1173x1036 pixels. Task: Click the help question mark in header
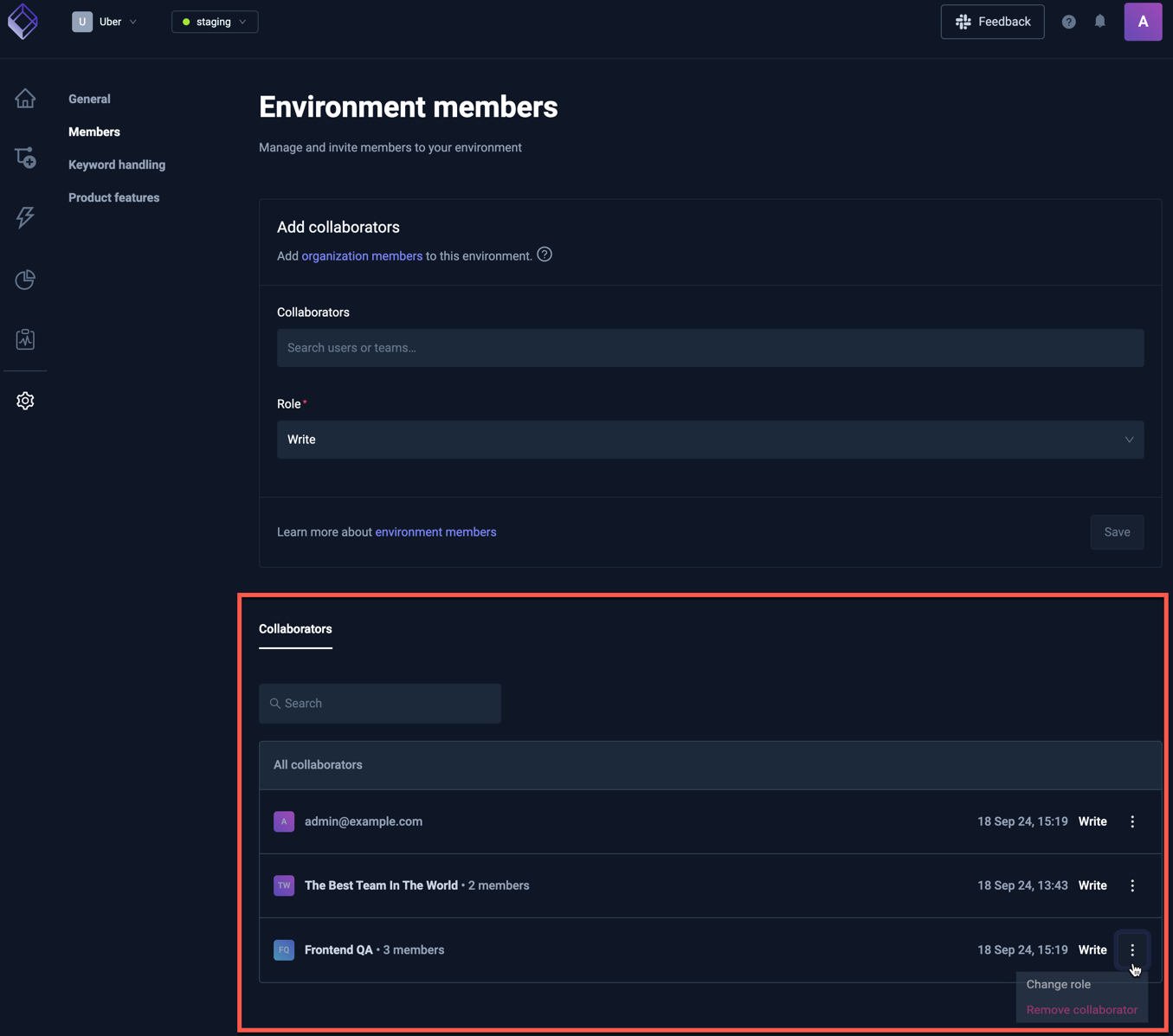1068,22
